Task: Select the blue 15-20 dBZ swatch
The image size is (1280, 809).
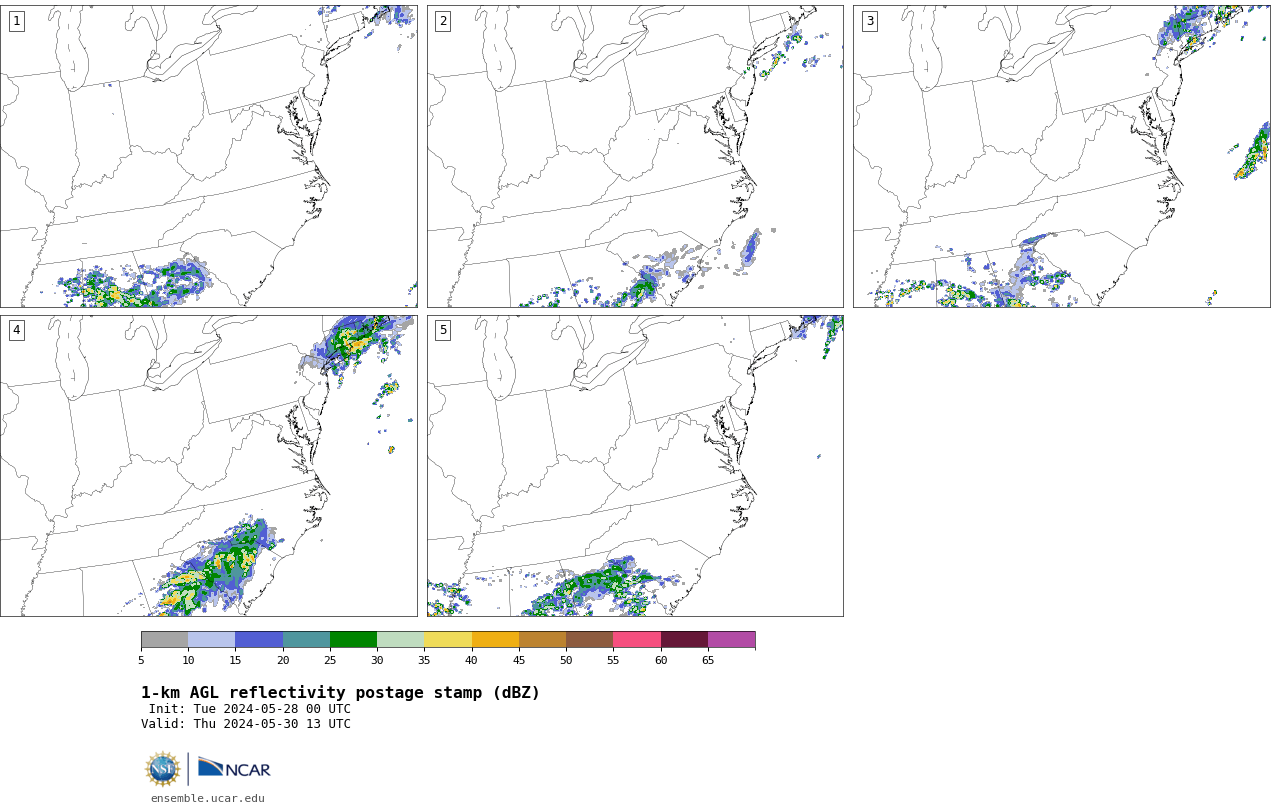Action: [x=259, y=640]
